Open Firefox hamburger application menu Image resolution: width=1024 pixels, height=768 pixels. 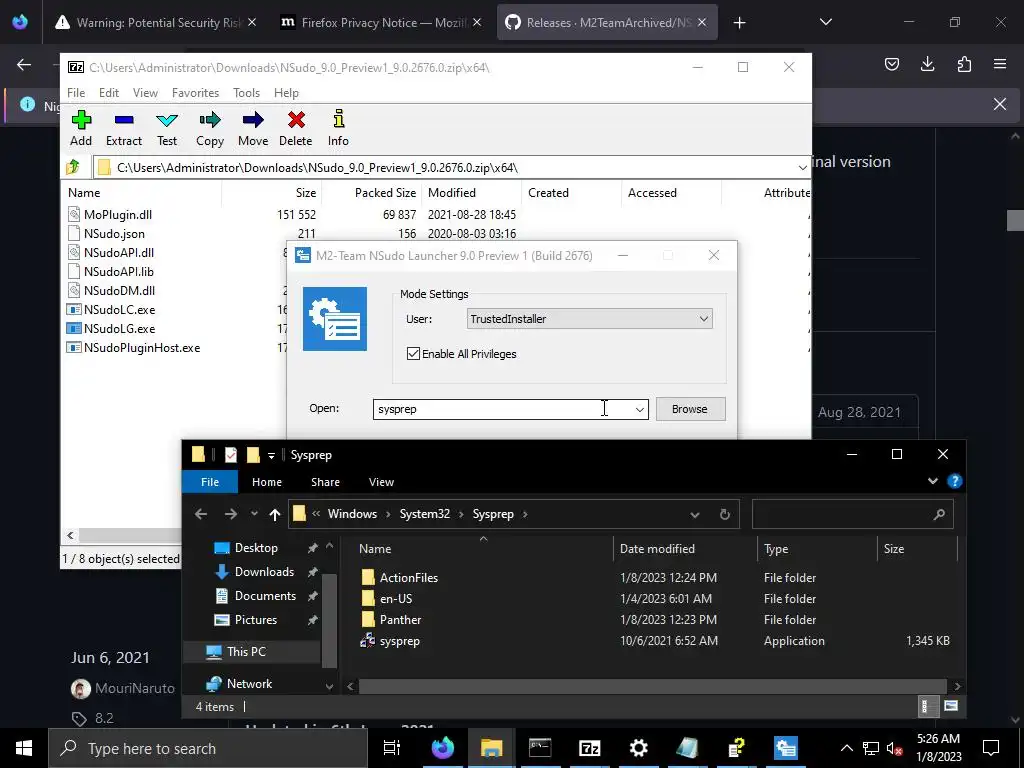(x=1000, y=64)
